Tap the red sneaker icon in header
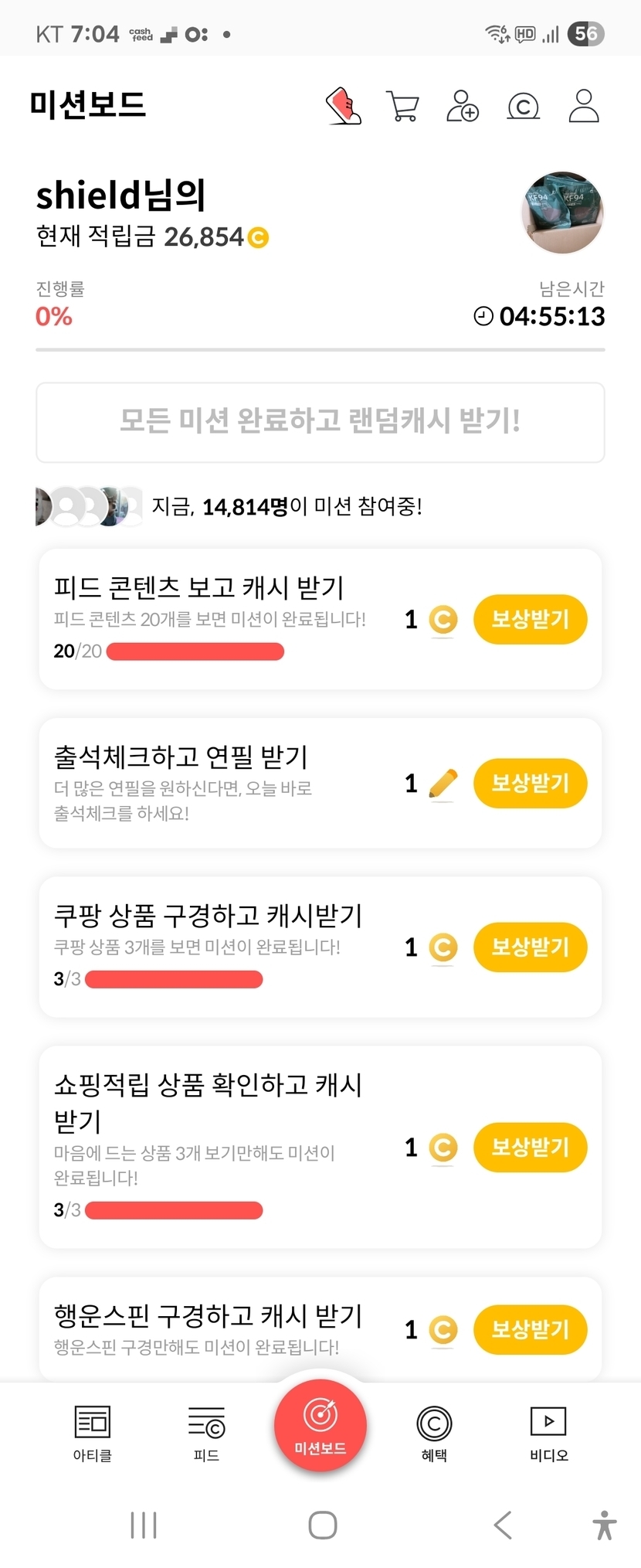 [x=344, y=106]
